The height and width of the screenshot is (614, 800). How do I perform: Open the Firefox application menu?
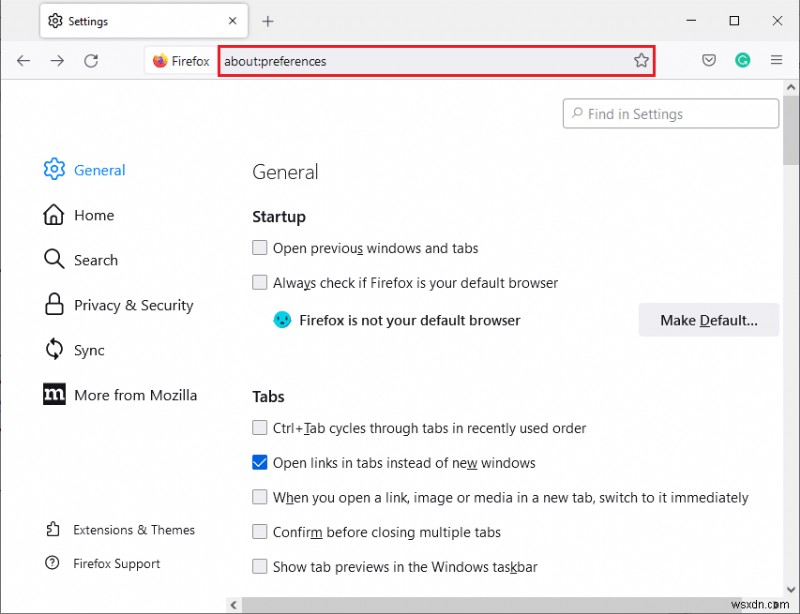click(777, 60)
